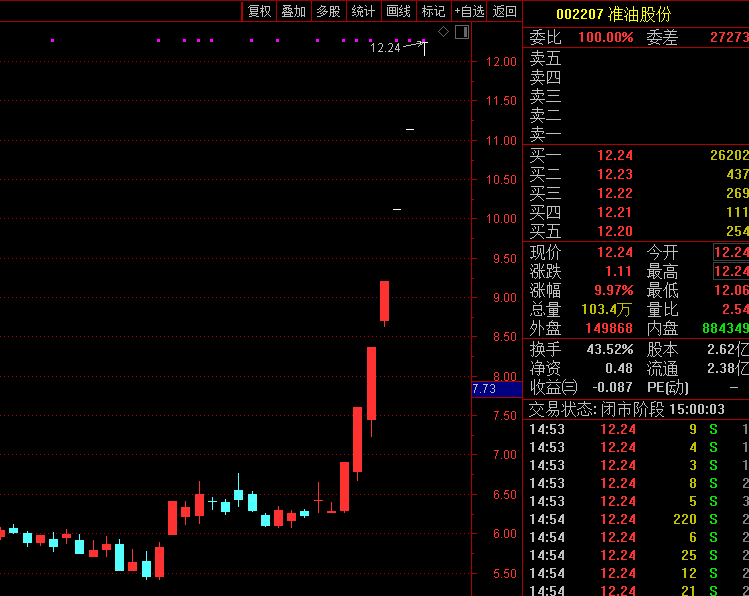Click the 标记 mark button
This screenshot has height=596, width=749.
tap(433, 11)
